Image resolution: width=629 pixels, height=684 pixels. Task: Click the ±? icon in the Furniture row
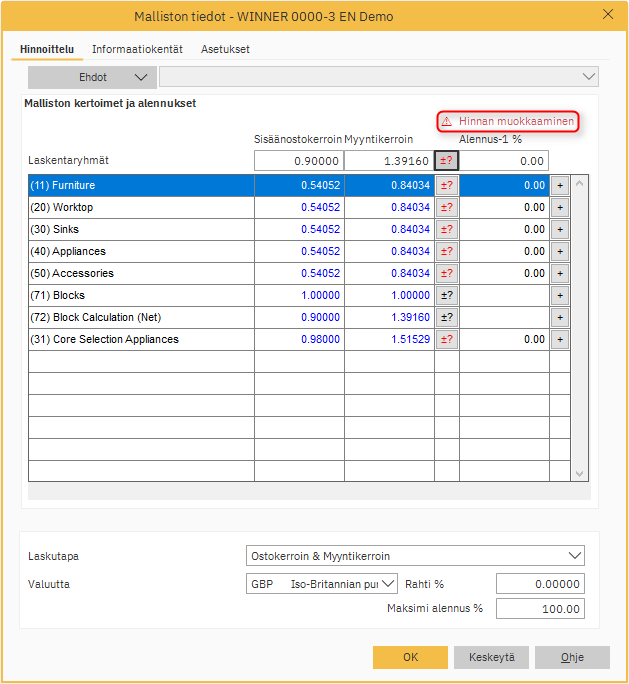point(447,185)
